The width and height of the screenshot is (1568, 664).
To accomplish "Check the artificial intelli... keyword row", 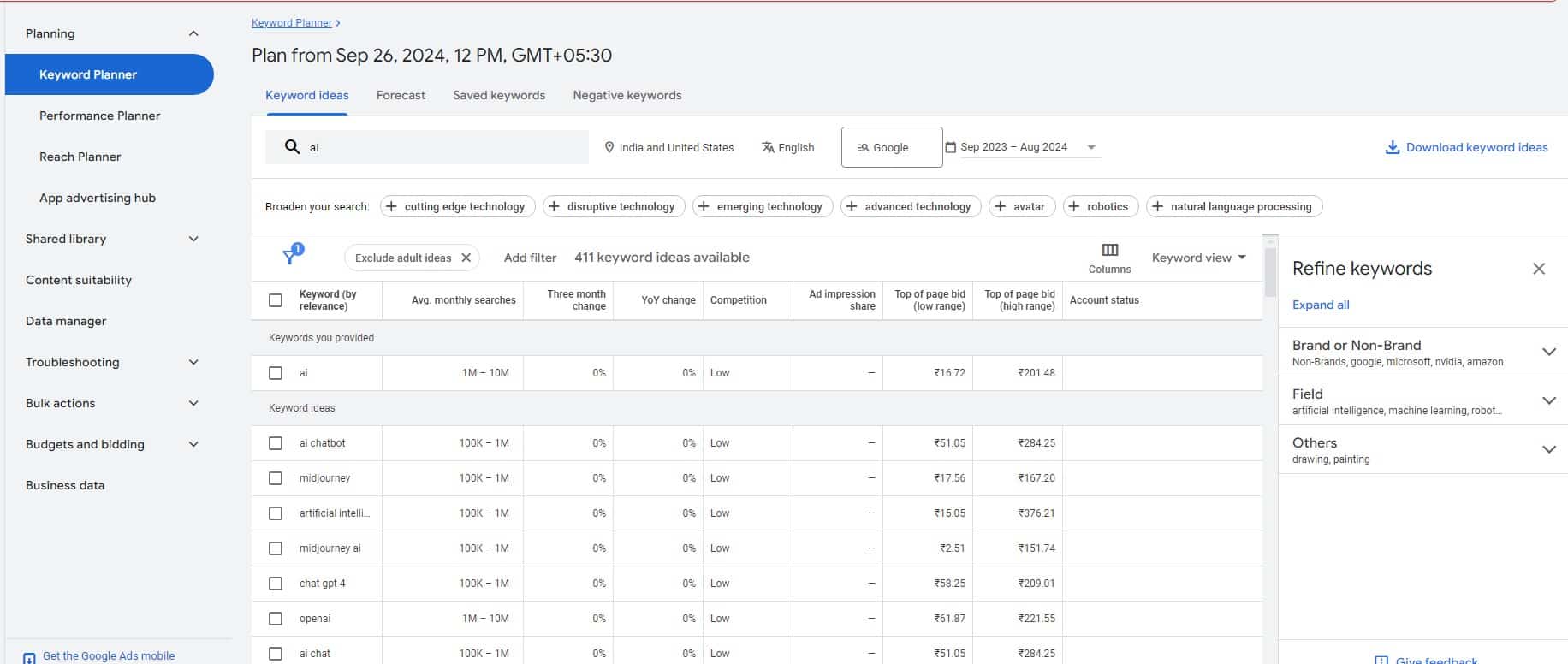I will click(276, 513).
